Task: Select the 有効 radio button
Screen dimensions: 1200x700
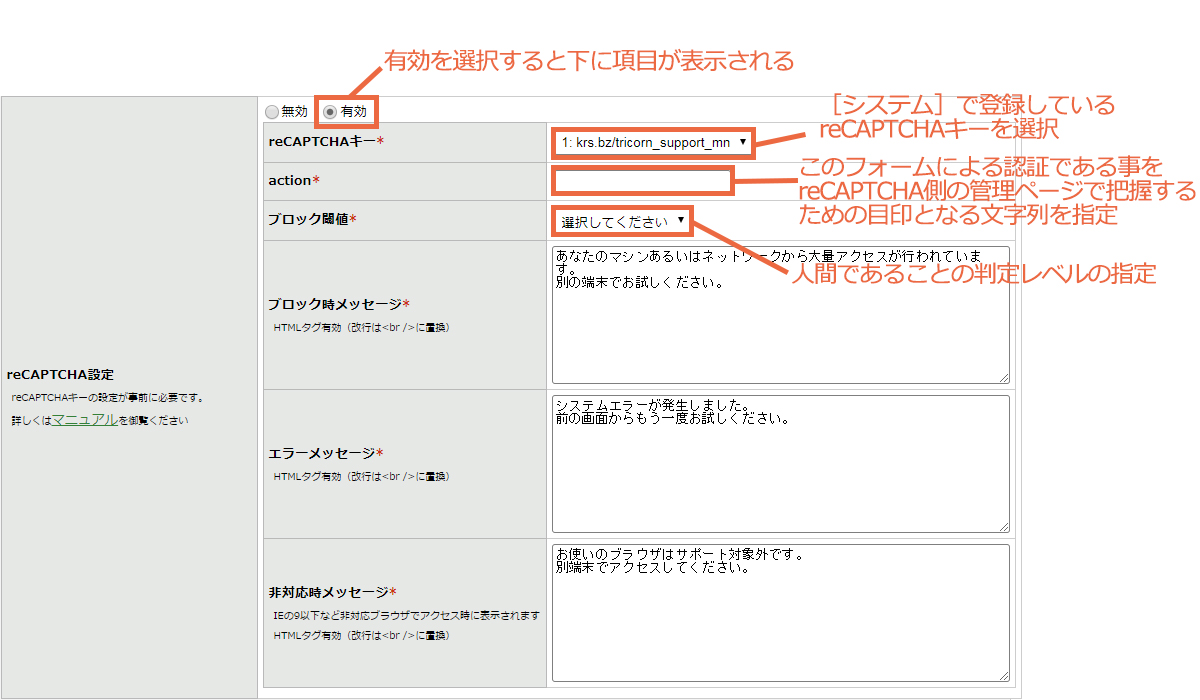Action: coord(330,112)
